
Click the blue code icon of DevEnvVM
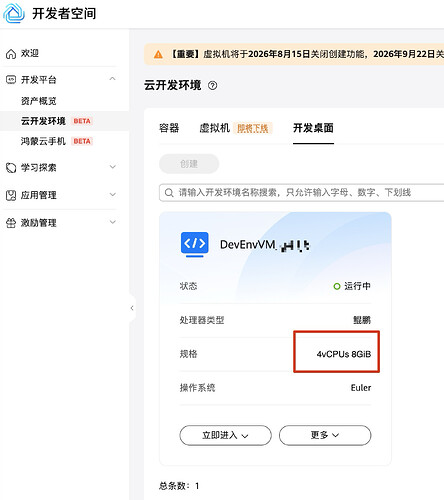[x=195, y=244]
